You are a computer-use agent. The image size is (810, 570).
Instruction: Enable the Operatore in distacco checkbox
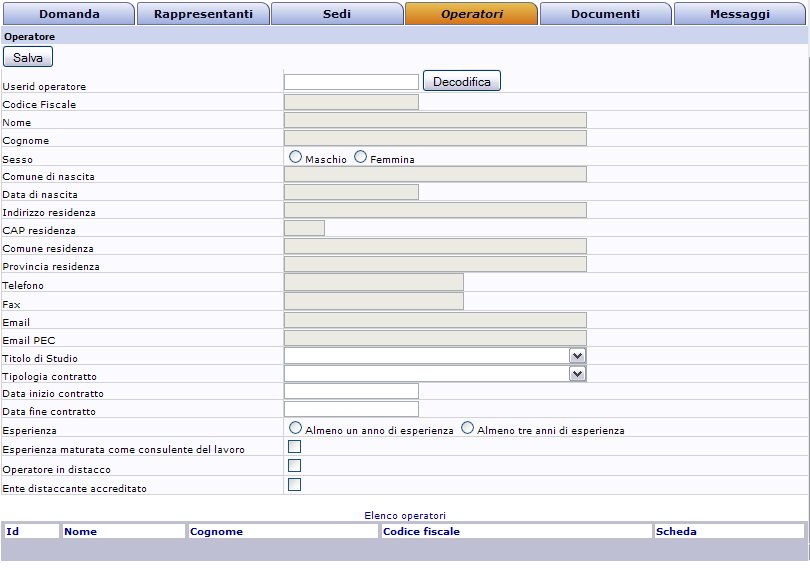point(294,465)
